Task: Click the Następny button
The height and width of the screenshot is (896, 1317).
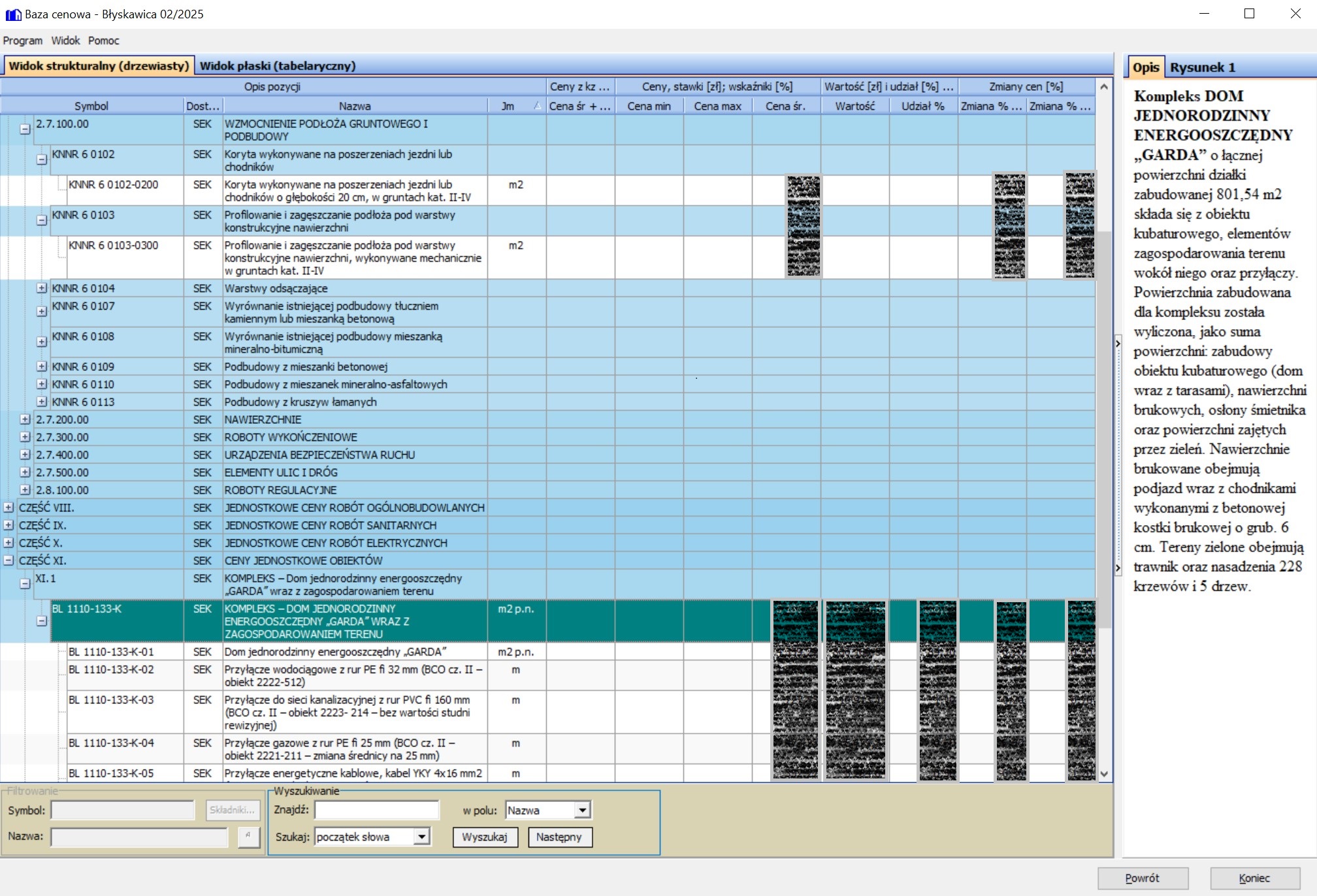Action: [559, 837]
